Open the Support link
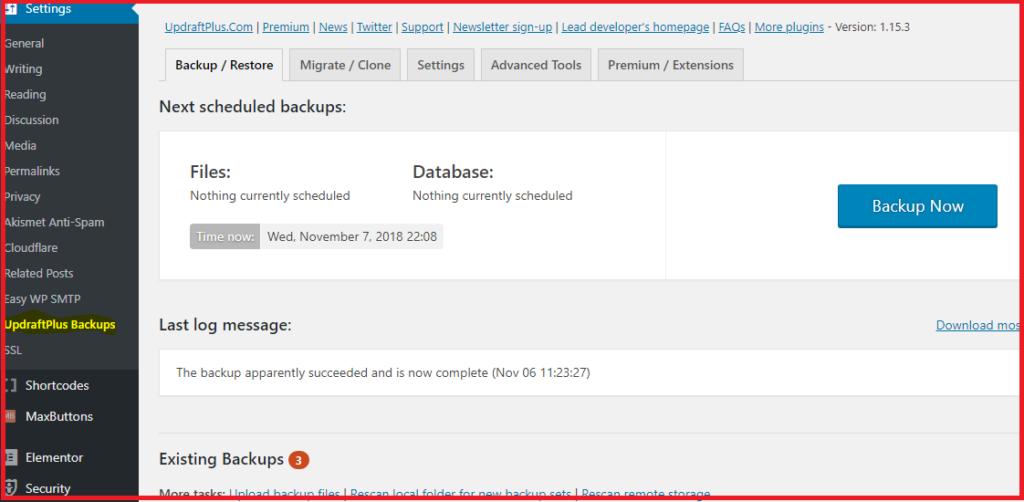Screen dimensions: 1024x502 (423, 27)
